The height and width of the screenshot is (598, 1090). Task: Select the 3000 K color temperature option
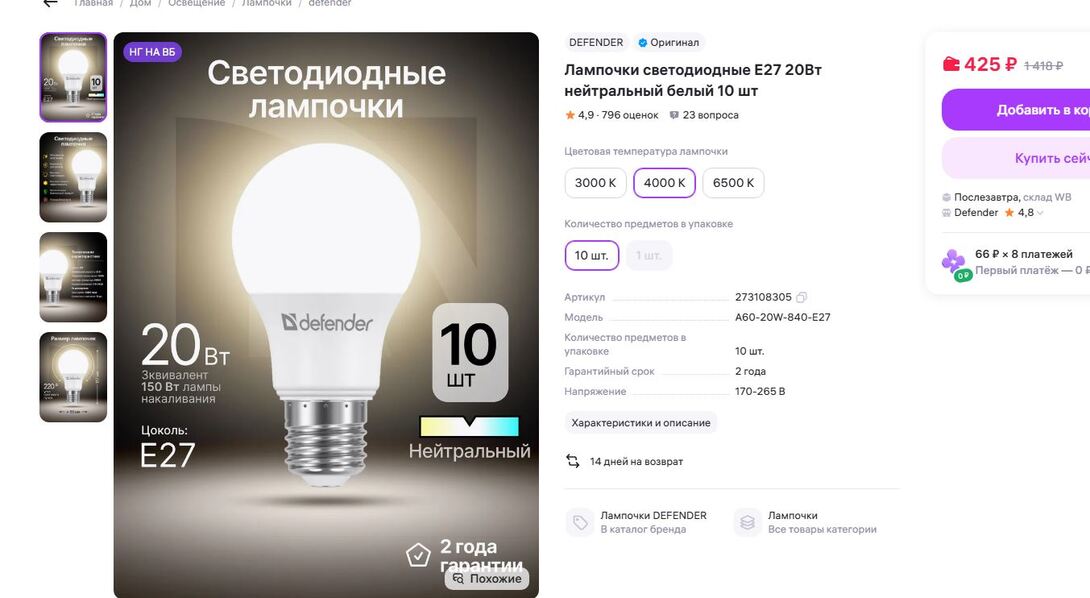point(595,183)
